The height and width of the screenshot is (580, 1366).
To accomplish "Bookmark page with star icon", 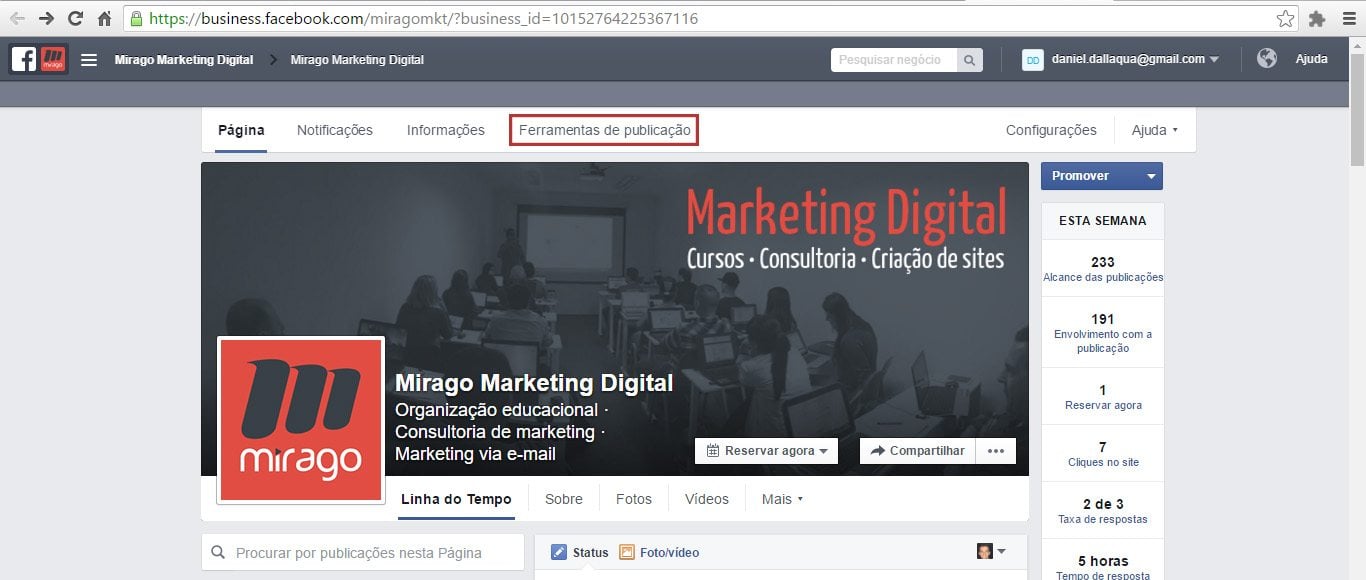I will point(1286,19).
